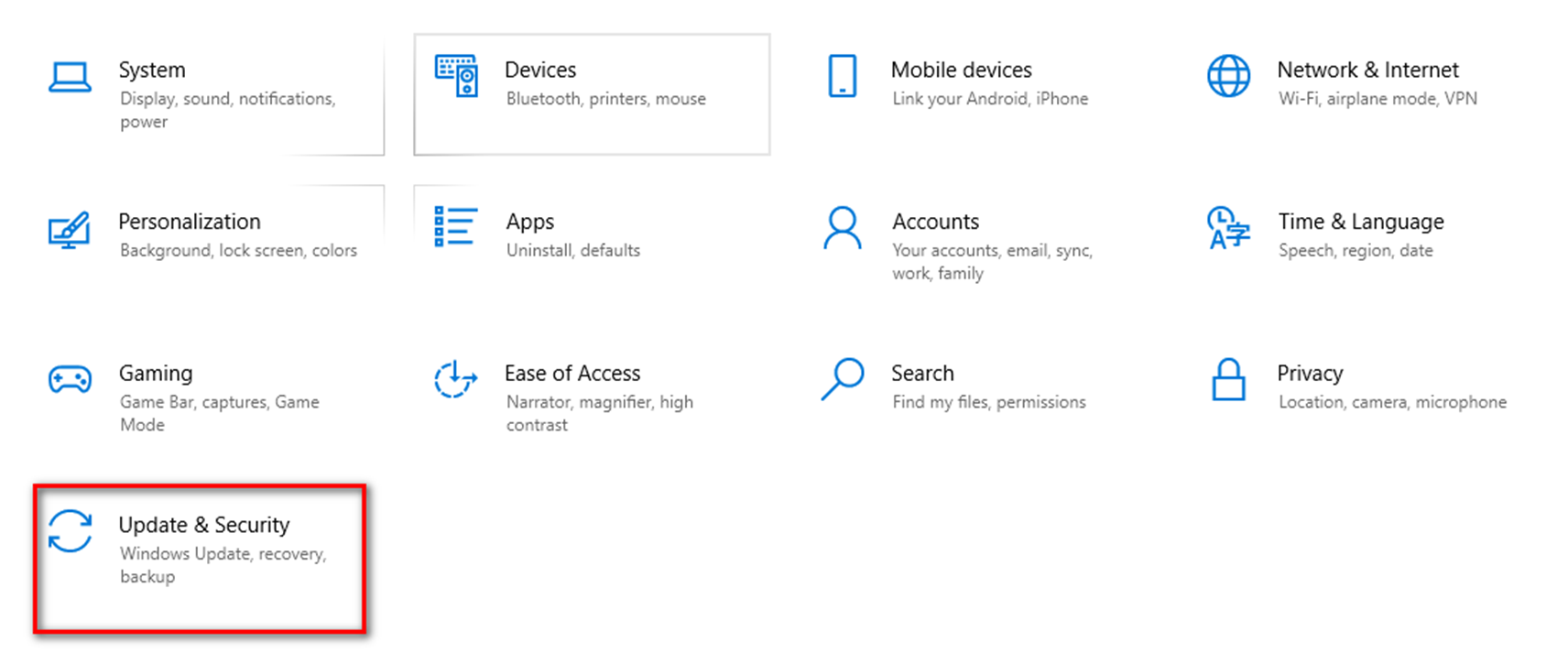
Task: Click 'Your accounts, email, sync, work, family' text
Action: pos(993,262)
